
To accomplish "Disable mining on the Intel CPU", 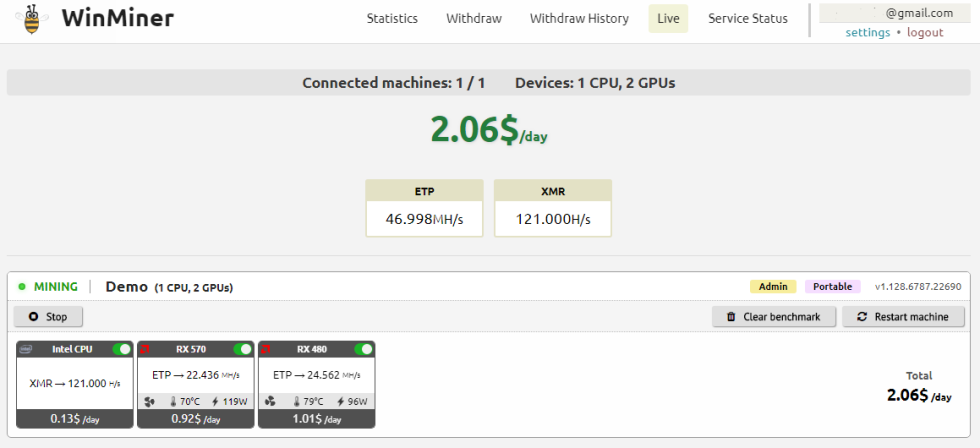I will click(x=122, y=349).
